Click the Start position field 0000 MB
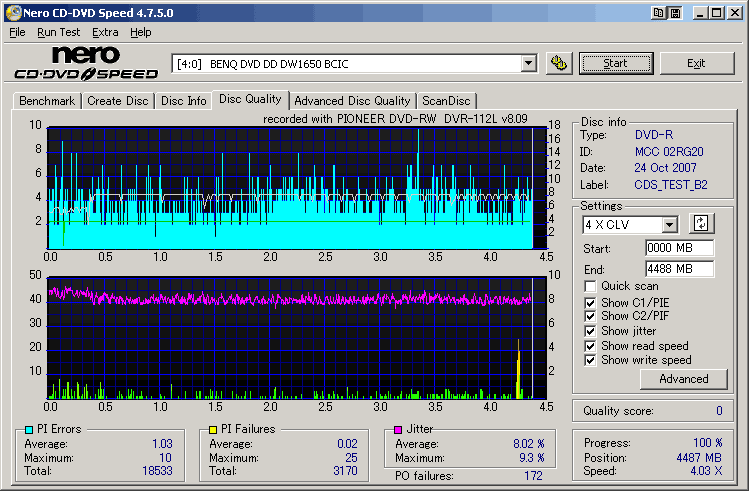 [x=679, y=248]
